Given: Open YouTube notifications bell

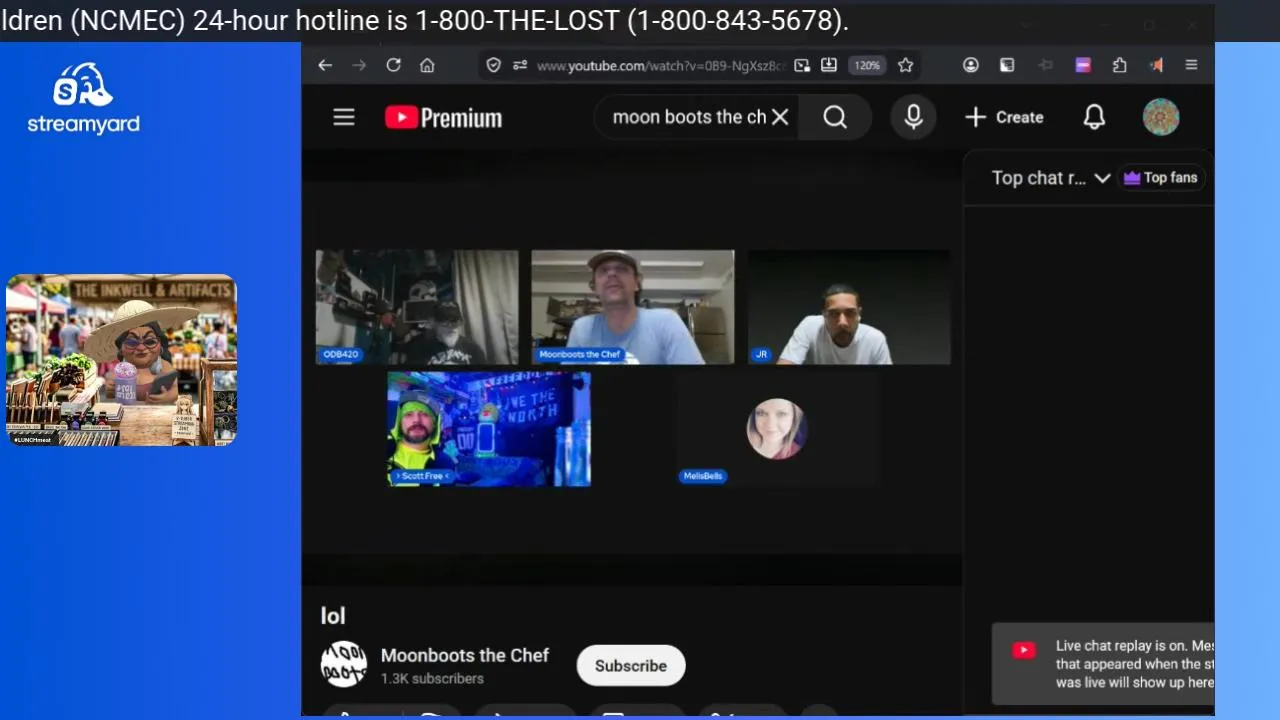Looking at the screenshot, I should click(1094, 117).
